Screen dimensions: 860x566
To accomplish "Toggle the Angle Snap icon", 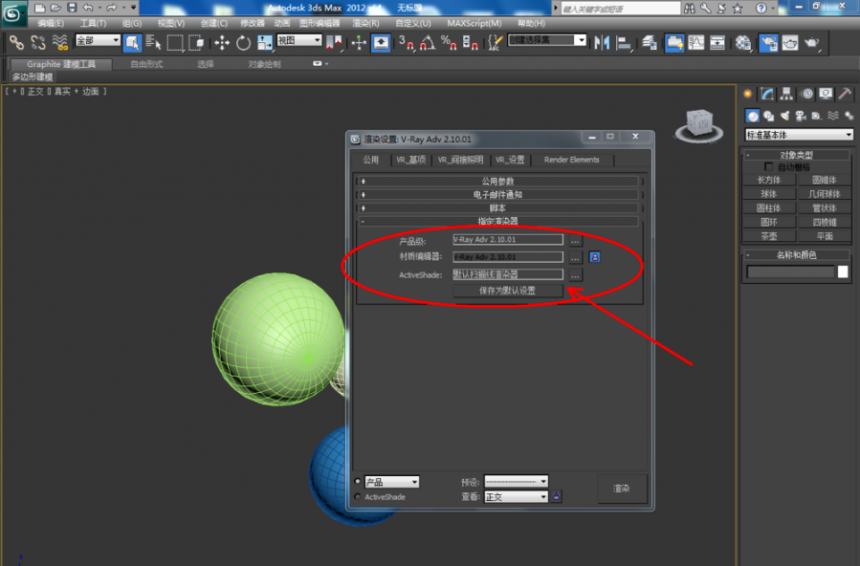I will [x=427, y=42].
